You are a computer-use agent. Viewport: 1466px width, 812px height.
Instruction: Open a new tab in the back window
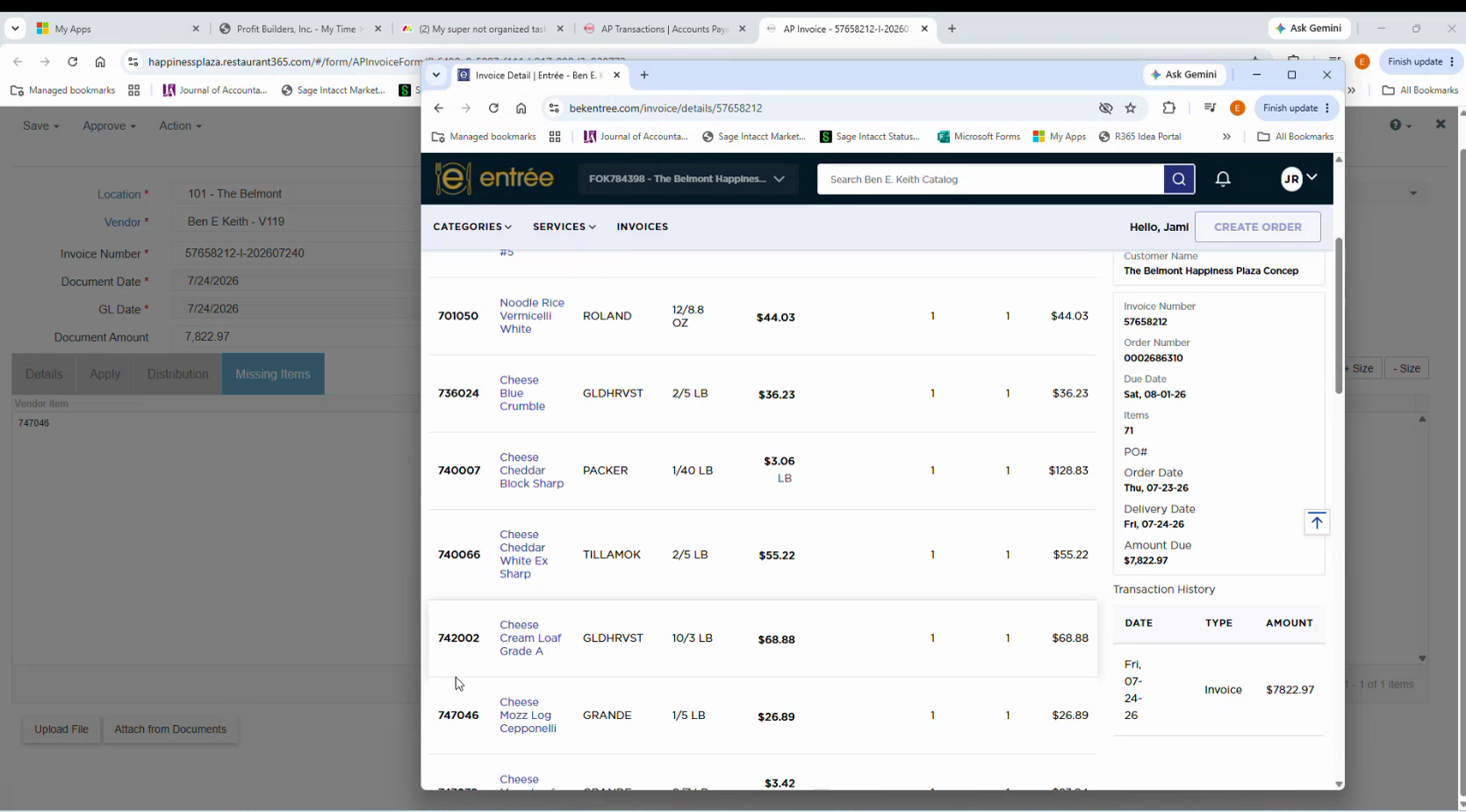952,29
